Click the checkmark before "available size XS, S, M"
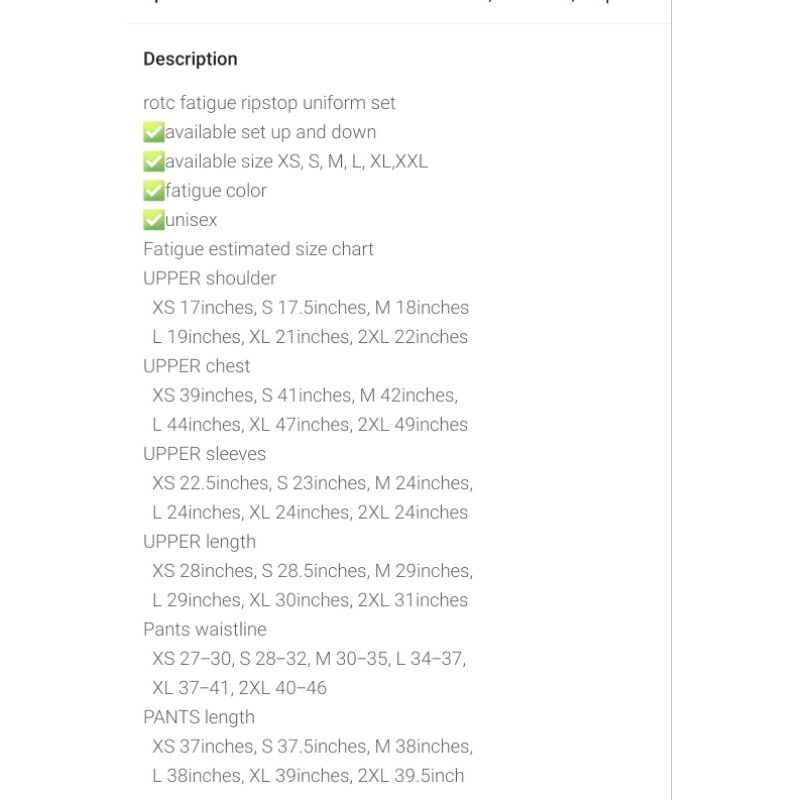 click(154, 161)
